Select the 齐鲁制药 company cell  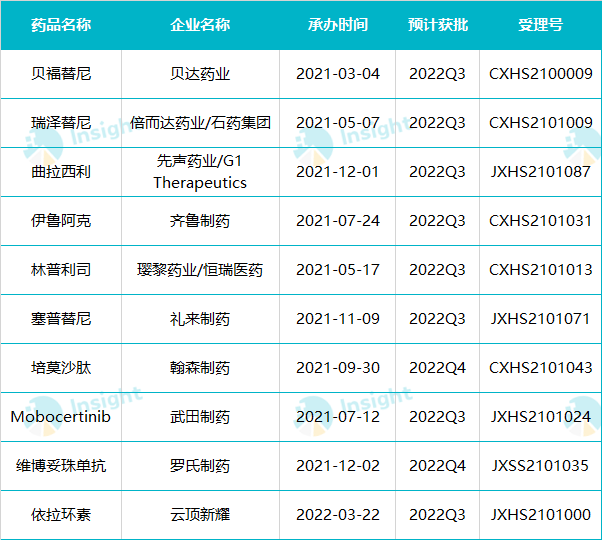[200, 221]
